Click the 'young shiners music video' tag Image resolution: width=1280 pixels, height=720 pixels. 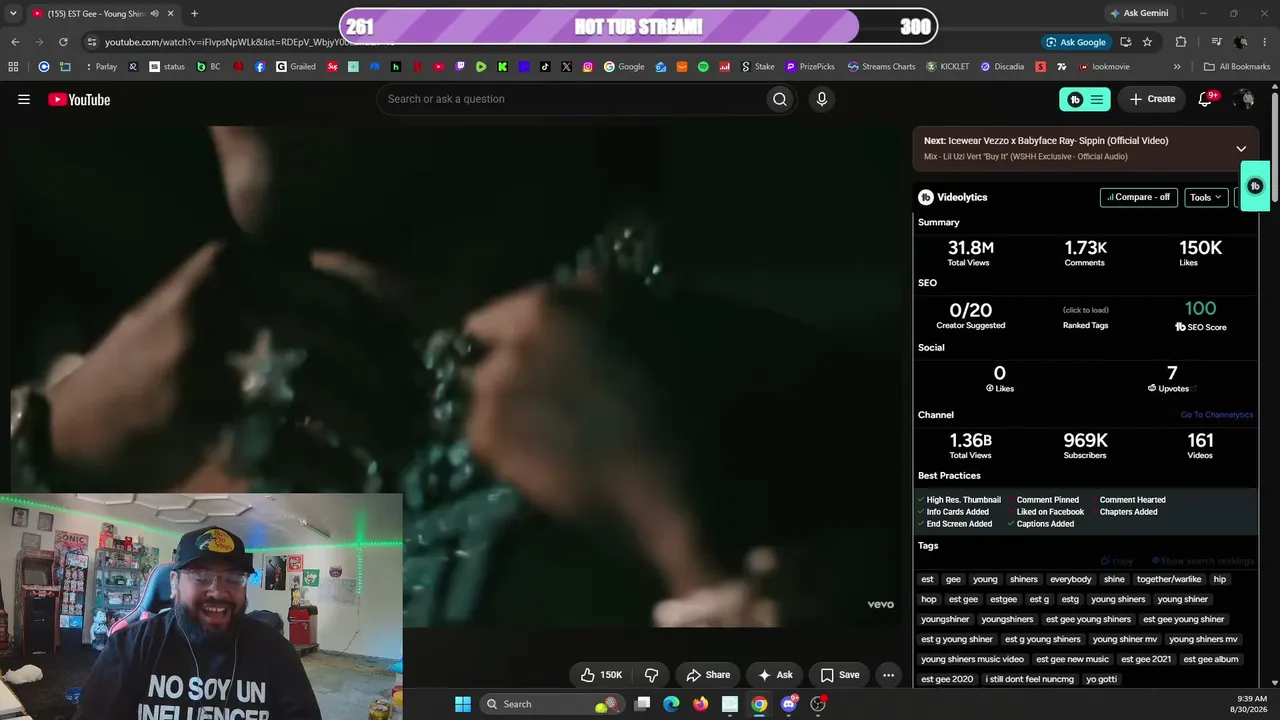973,659
